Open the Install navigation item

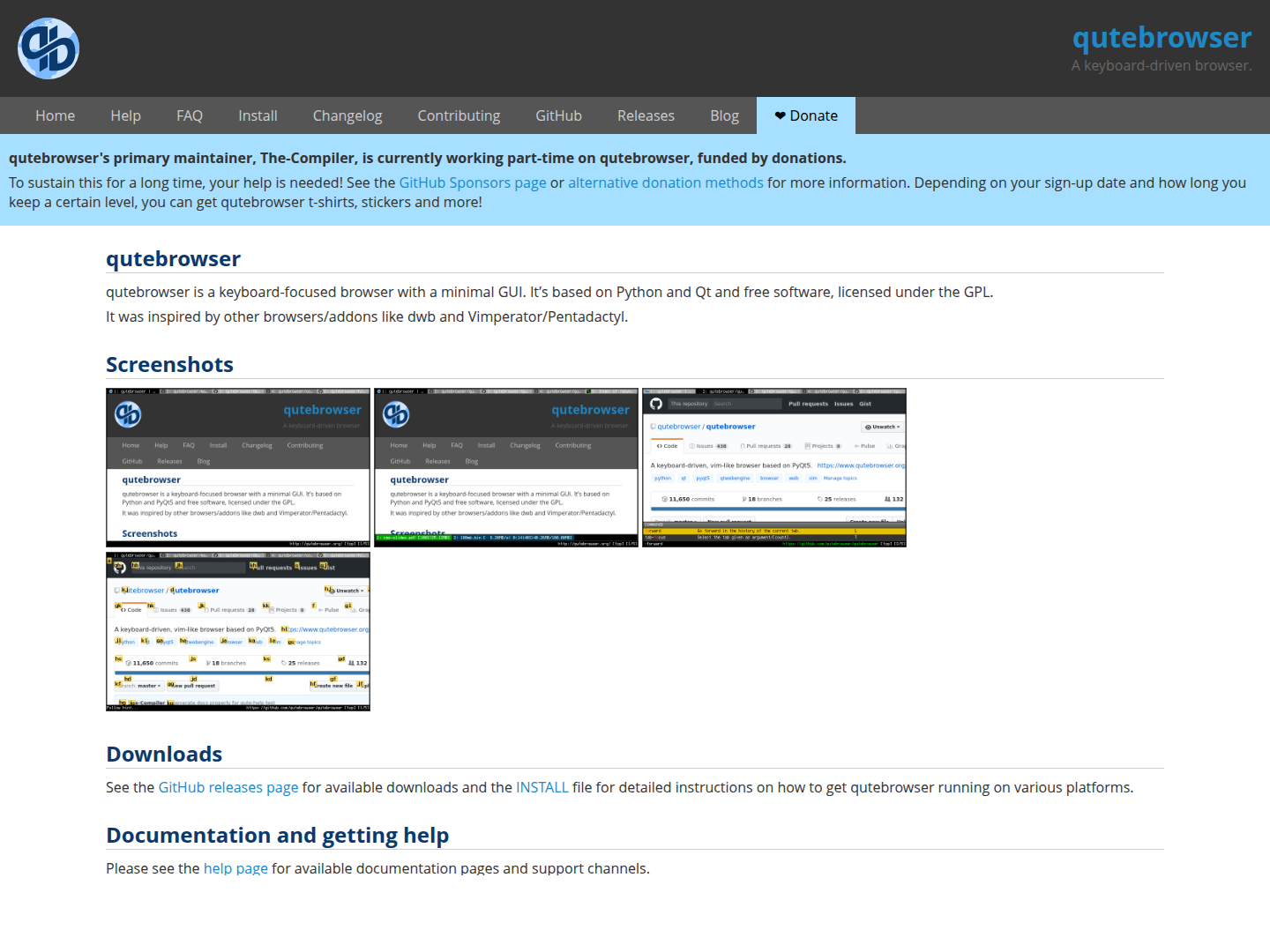click(x=258, y=115)
